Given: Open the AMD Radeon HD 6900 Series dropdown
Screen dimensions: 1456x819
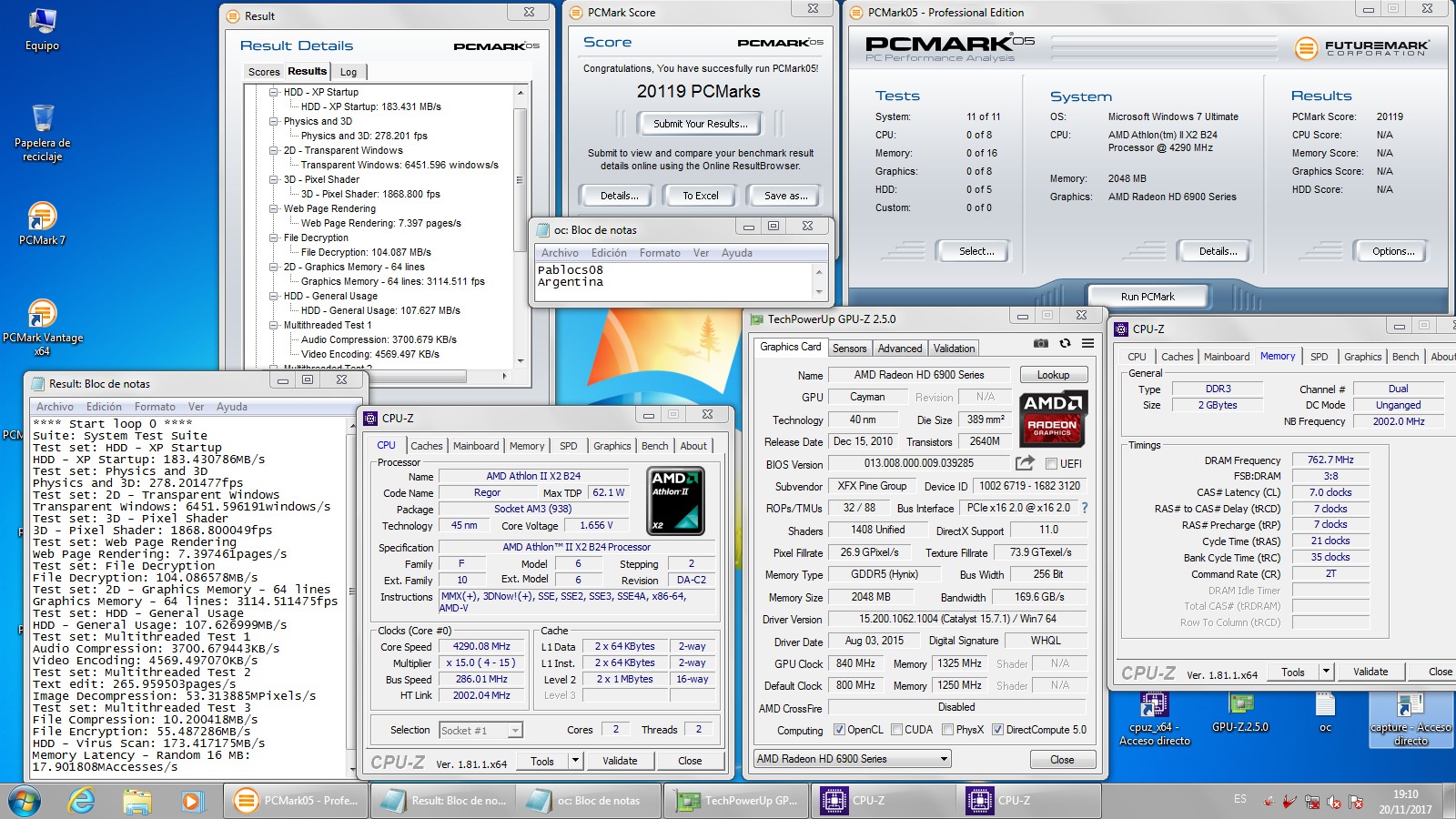Looking at the screenshot, I should 852,759.
